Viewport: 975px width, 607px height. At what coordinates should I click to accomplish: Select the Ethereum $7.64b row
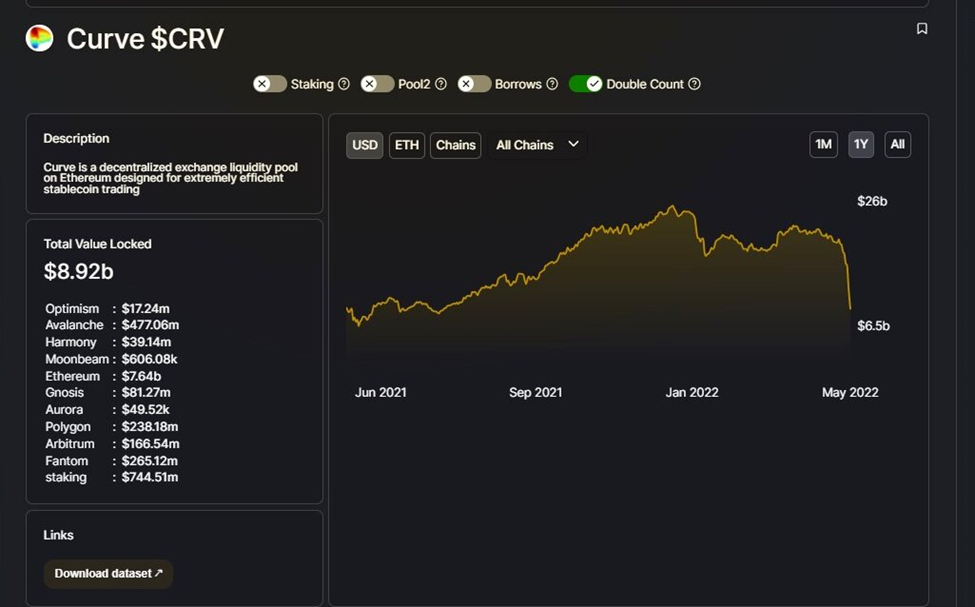click(x=103, y=376)
